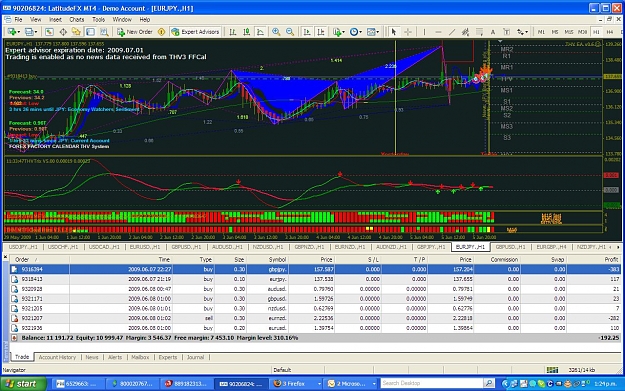Click the New Order toolbar button
This screenshot has width=625, height=391.
click(134, 32)
